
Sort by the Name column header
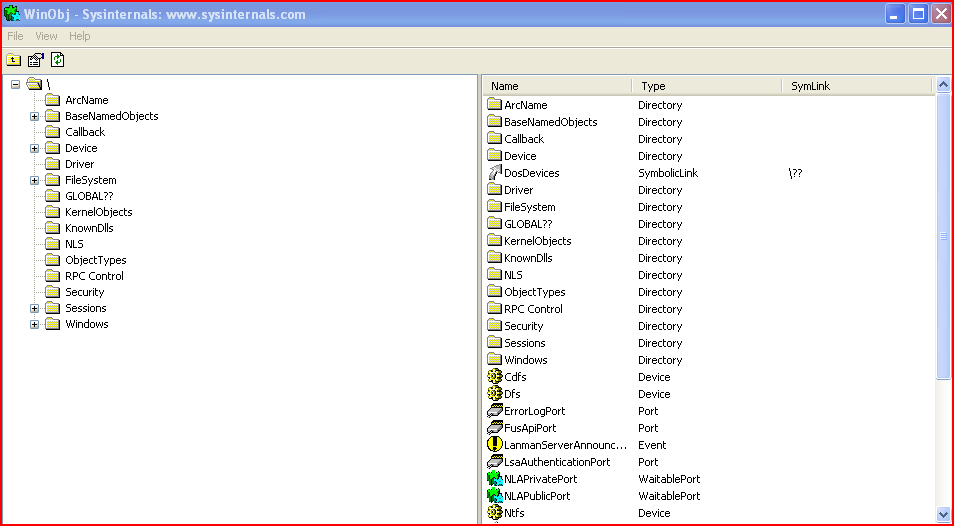pos(558,86)
